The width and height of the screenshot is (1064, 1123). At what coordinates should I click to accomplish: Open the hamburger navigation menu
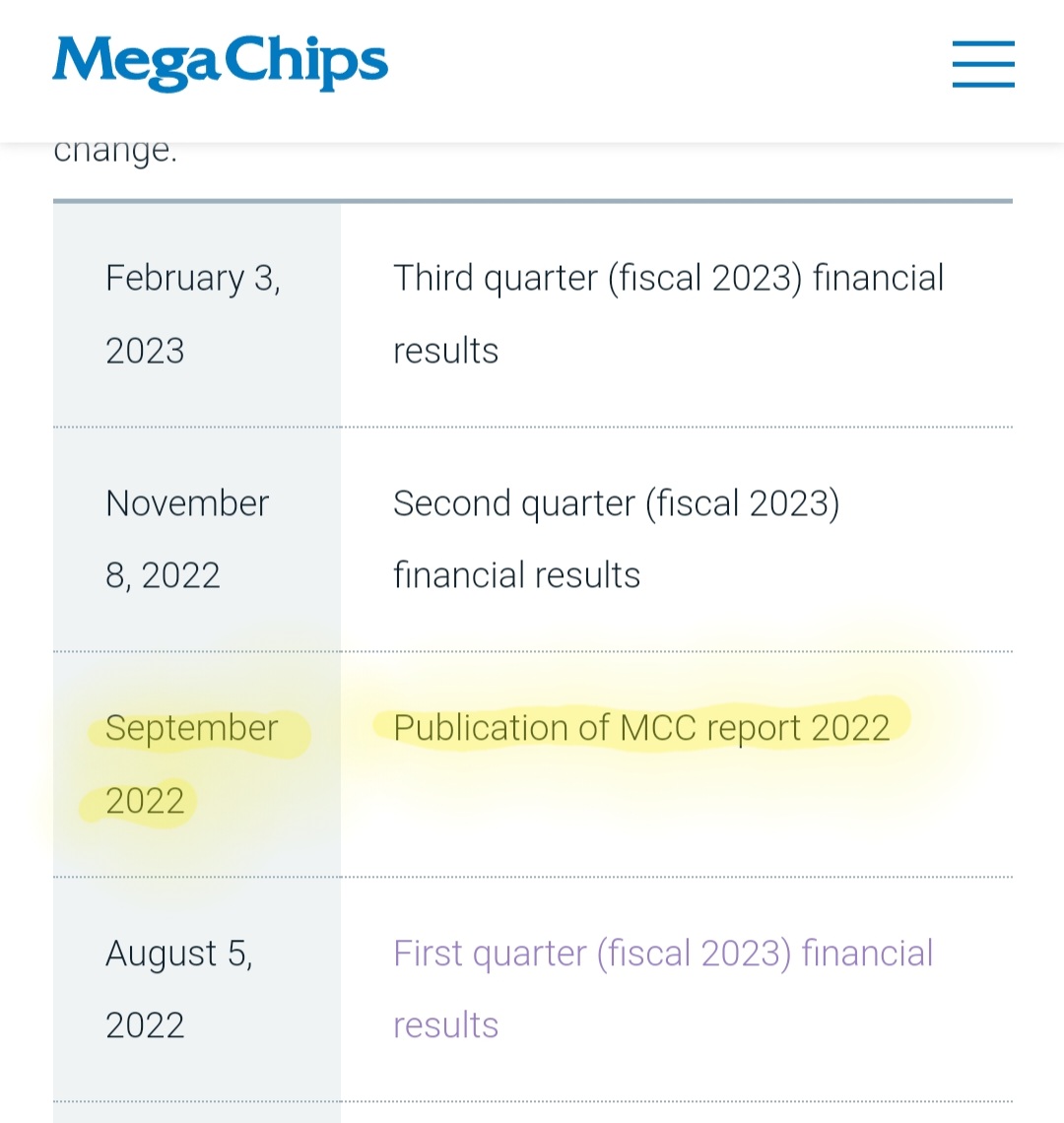(x=983, y=64)
